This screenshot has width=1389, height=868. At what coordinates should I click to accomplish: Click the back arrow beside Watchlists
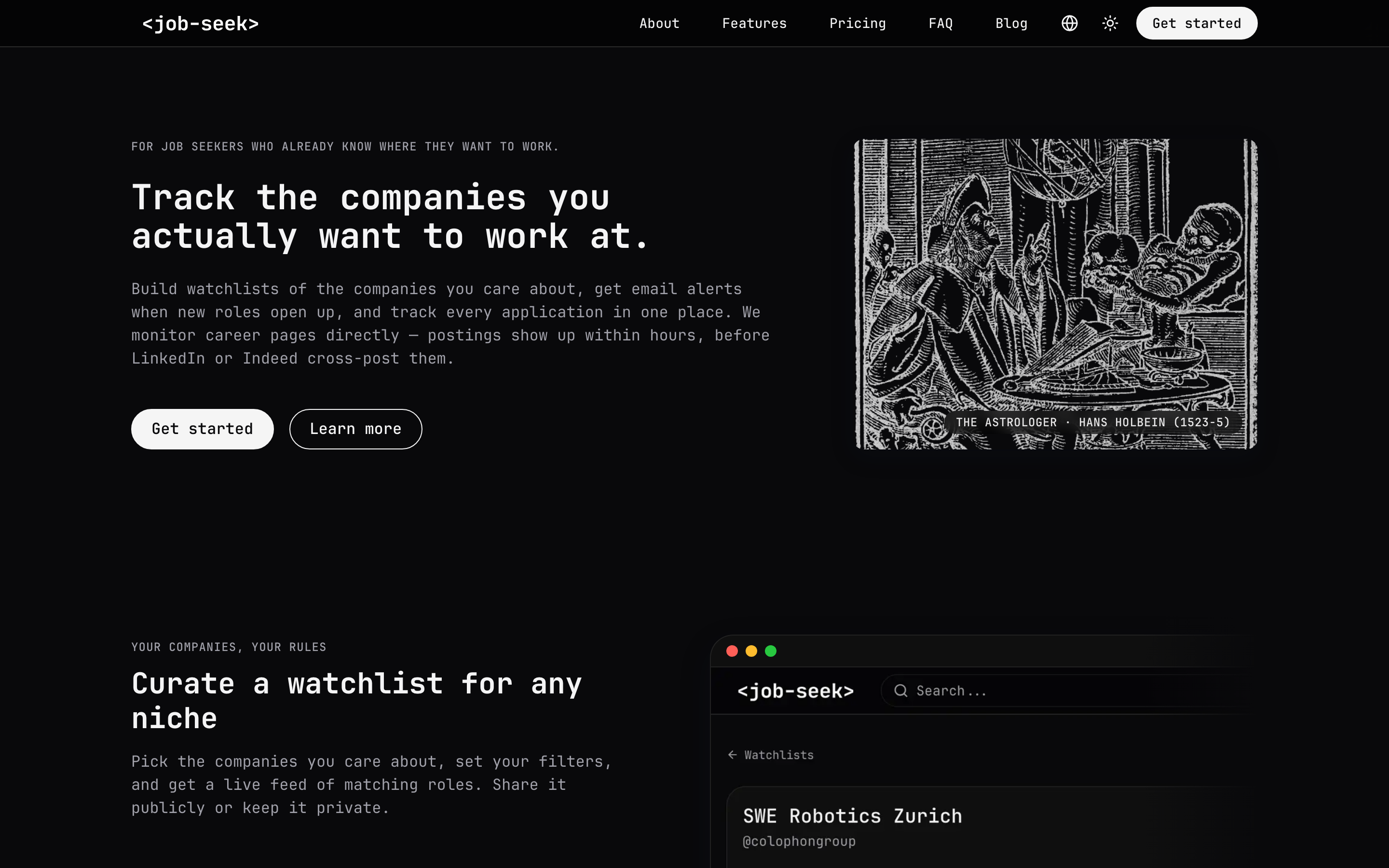pos(733,755)
